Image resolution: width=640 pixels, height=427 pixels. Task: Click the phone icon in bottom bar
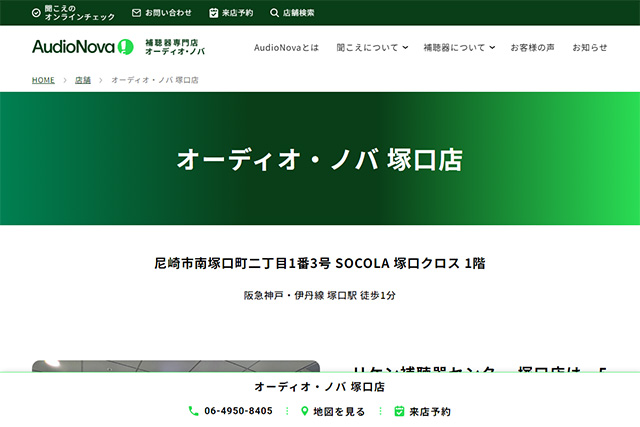tap(194, 411)
